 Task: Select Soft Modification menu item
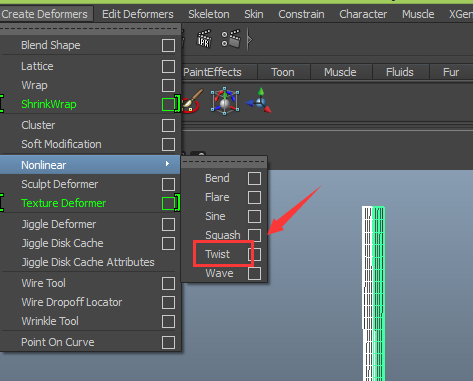61,144
